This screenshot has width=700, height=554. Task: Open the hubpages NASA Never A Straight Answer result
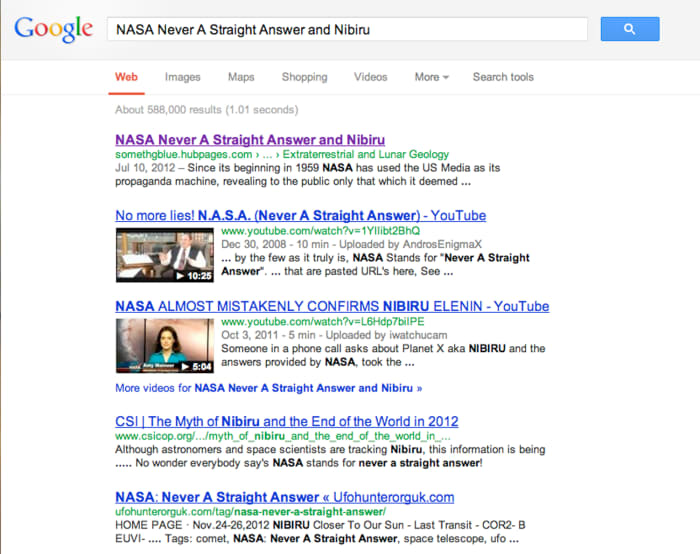point(250,140)
